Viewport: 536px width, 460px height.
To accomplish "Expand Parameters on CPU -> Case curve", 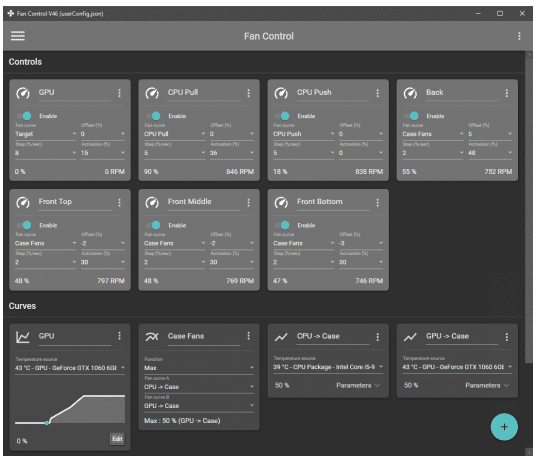I will point(358,385).
